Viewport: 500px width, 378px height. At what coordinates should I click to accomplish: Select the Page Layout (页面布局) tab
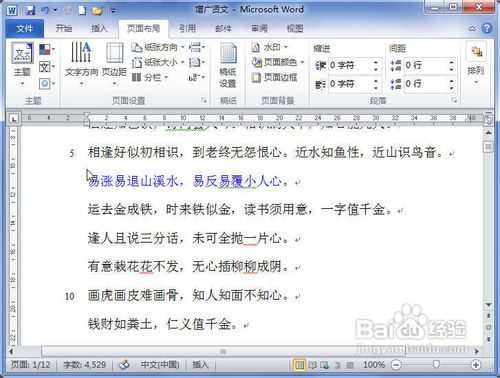(x=144, y=29)
